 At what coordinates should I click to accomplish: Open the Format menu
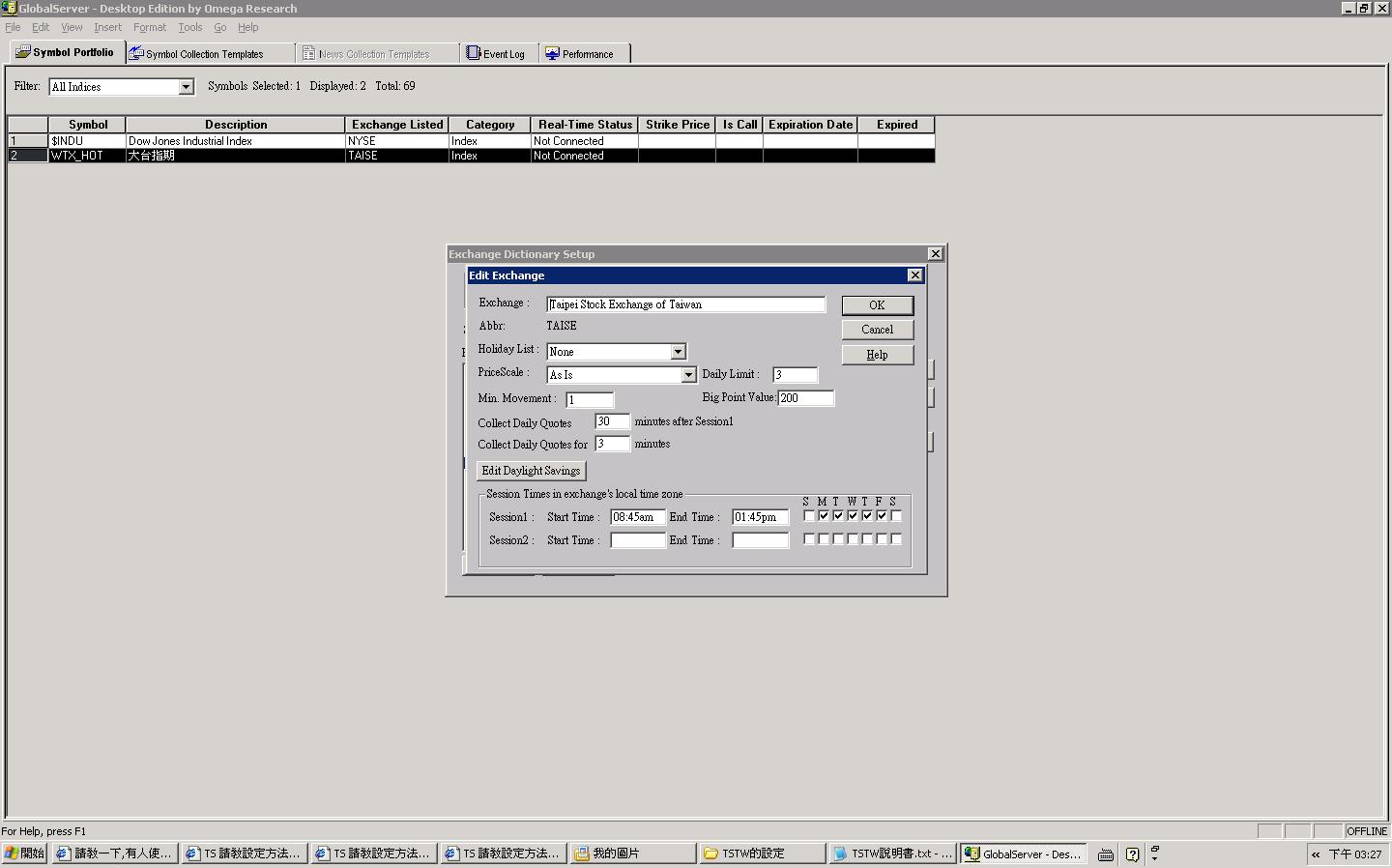tap(150, 27)
